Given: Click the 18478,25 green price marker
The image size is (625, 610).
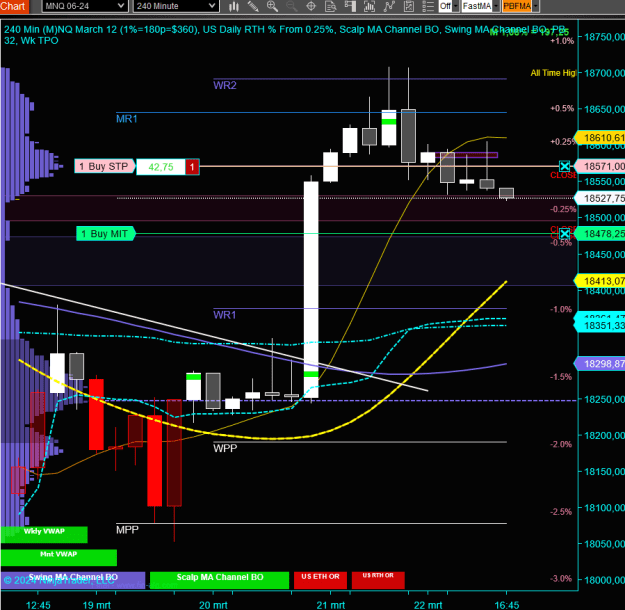Looking at the screenshot, I should 600,234.
